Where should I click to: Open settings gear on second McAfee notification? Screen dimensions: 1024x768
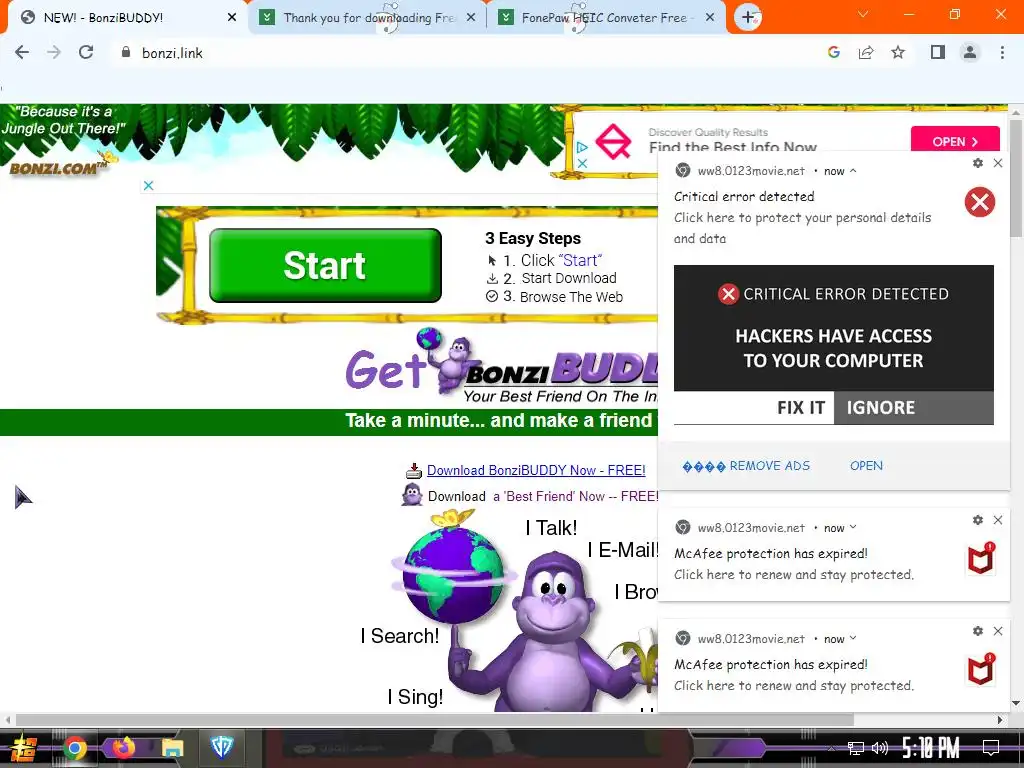click(x=978, y=520)
